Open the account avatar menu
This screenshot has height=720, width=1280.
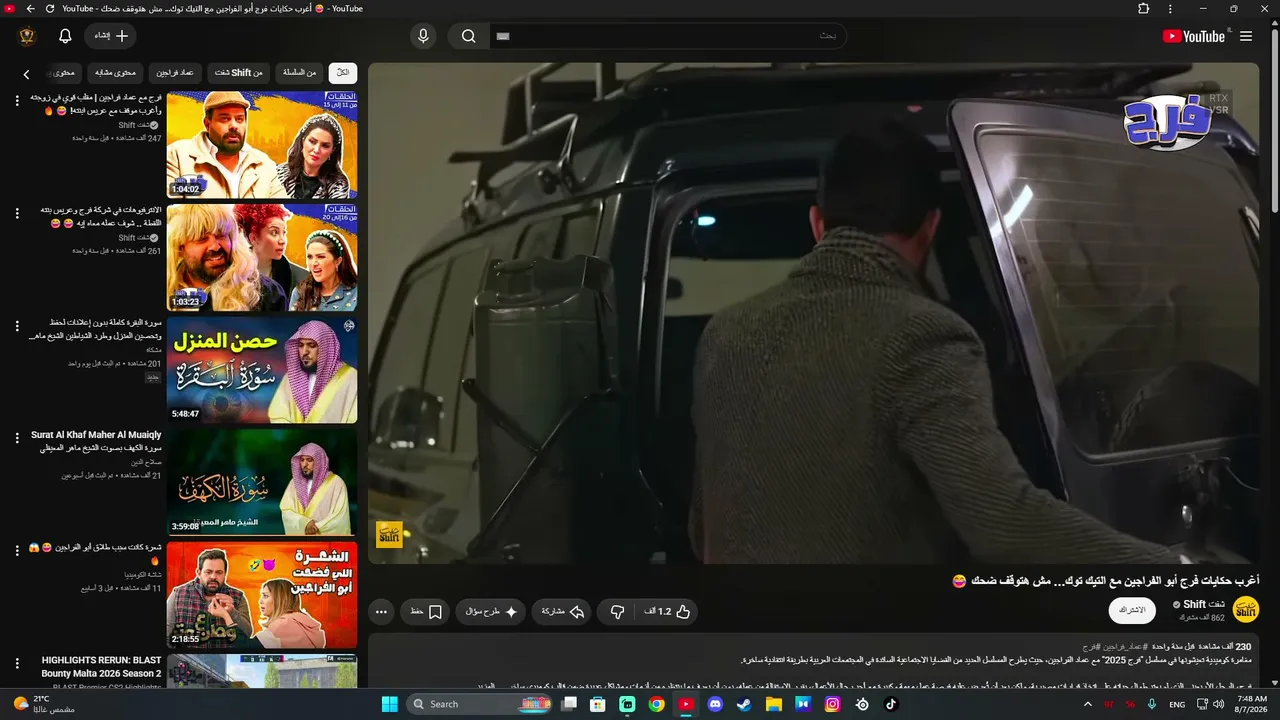pos(27,36)
